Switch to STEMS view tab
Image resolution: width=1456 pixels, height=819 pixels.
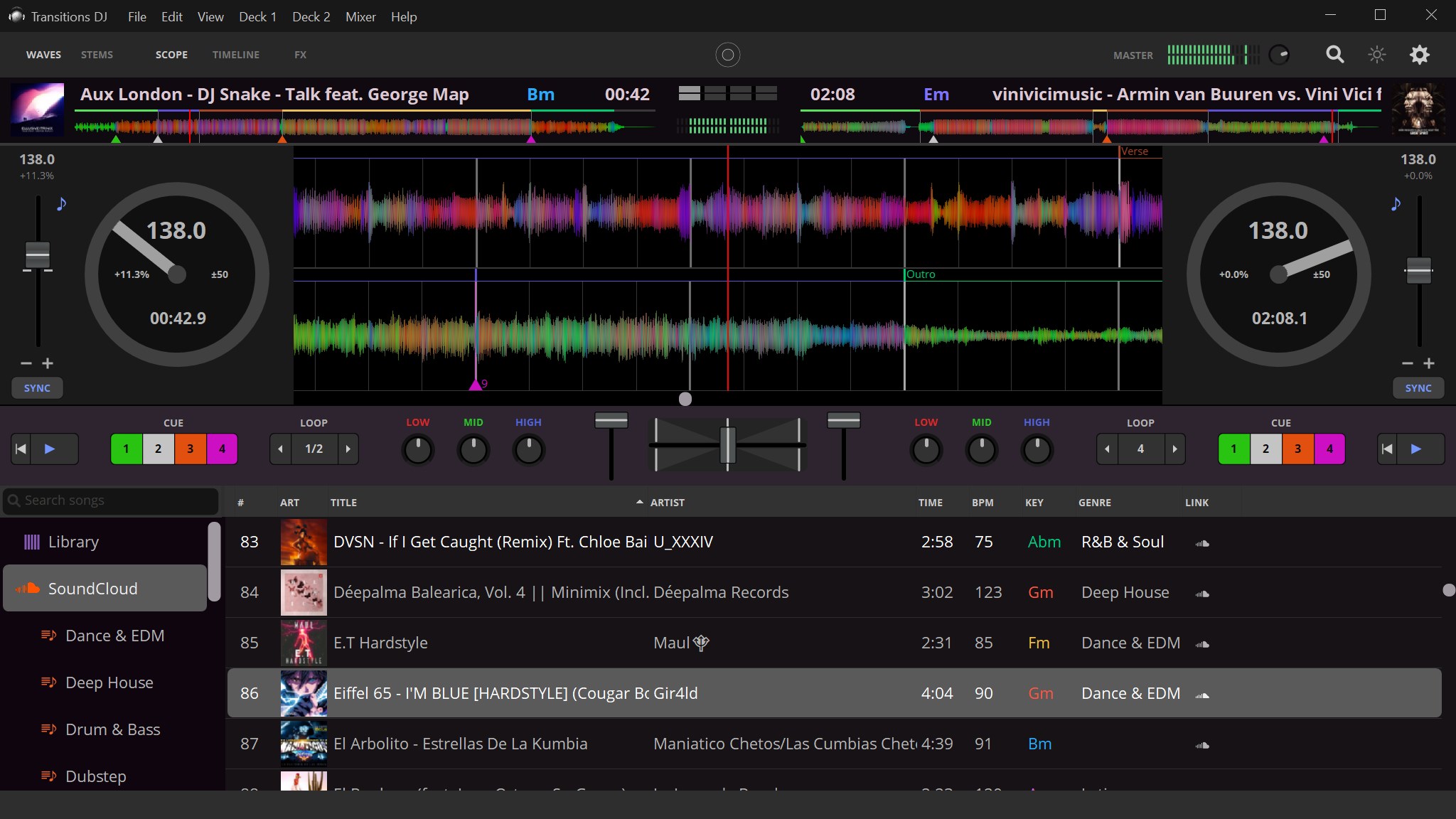pyautogui.click(x=97, y=55)
